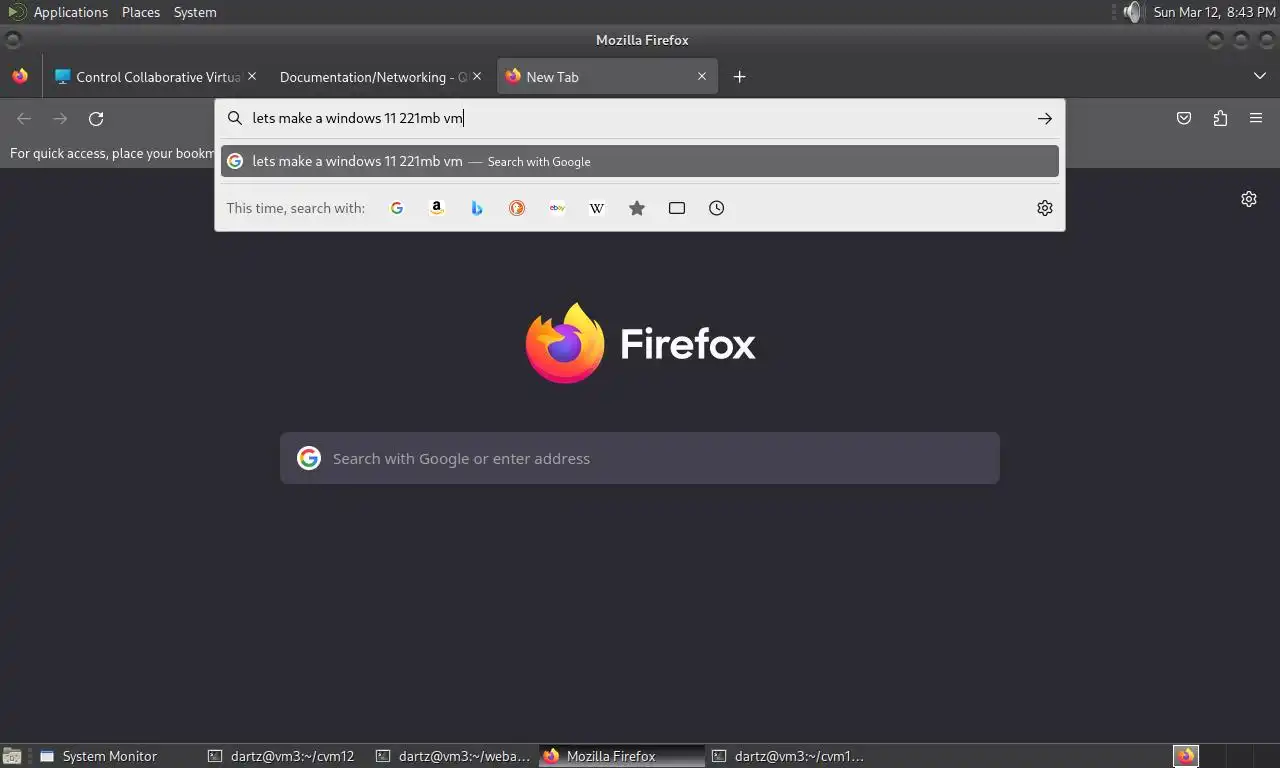
Task: Search history using the clock icon
Action: (x=717, y=208)
